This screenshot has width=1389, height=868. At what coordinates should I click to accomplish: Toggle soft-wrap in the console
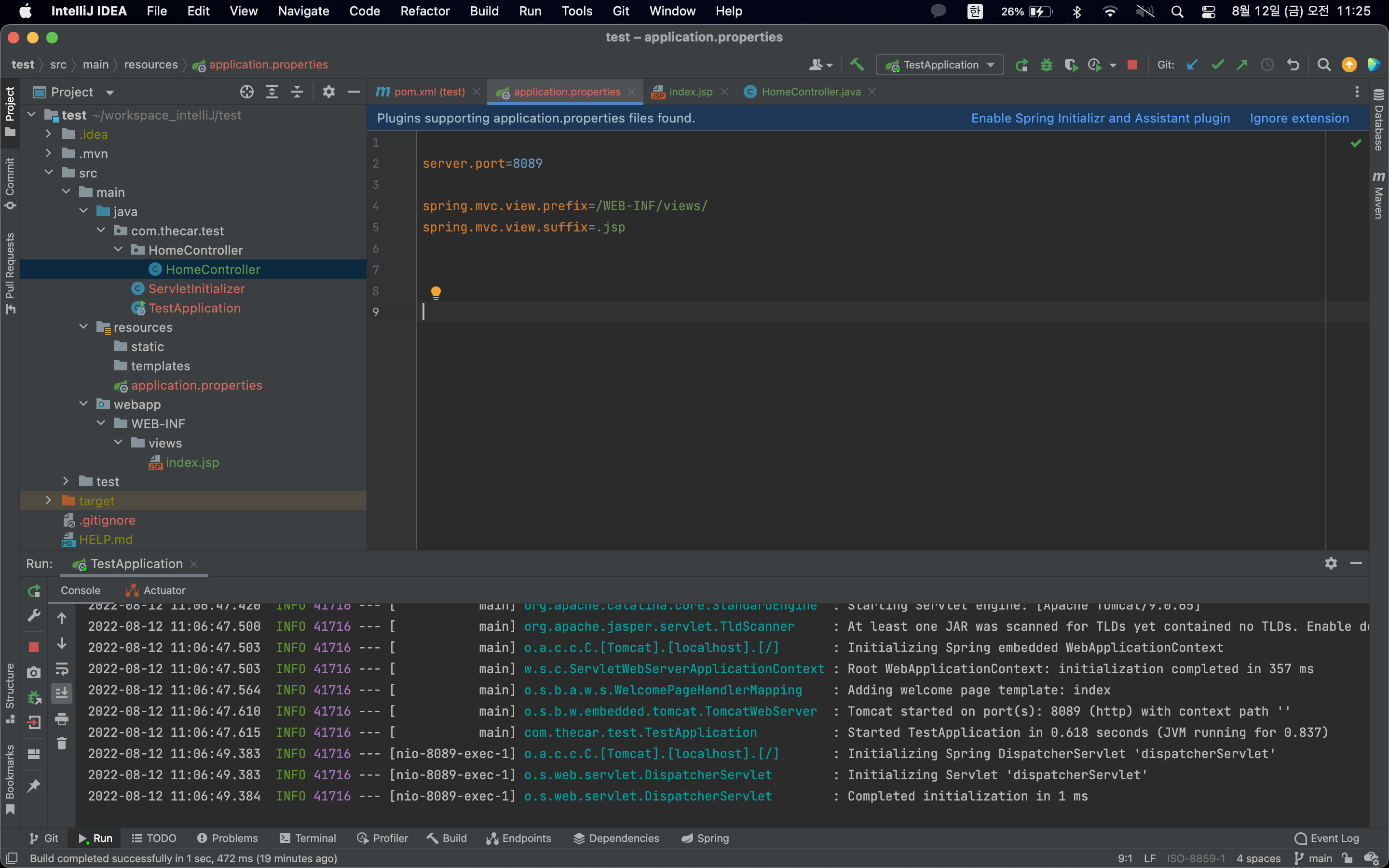point(62,669)
